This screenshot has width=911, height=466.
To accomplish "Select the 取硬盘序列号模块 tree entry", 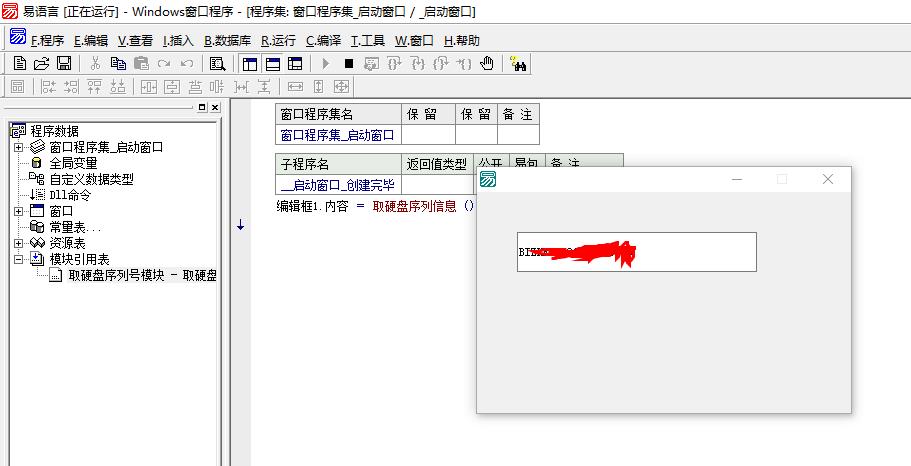I will pos(142,275).
